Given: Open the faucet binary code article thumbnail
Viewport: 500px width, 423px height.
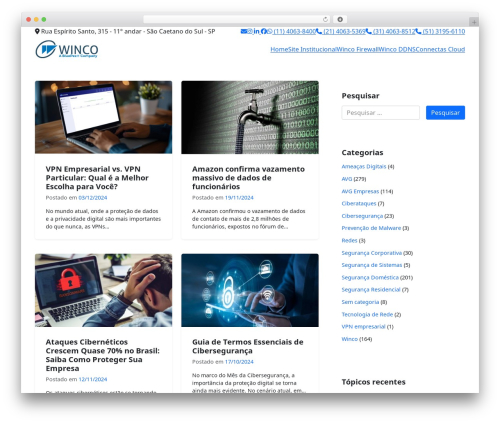Looking at the screenshot, I should tap(250, 117).
